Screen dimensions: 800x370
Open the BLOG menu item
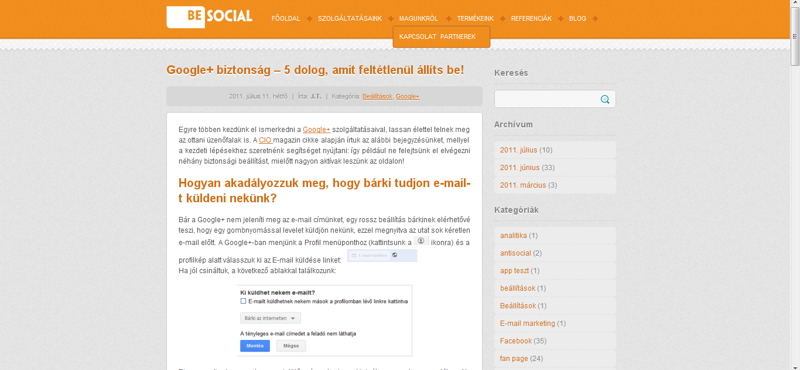[x=577, y=18]
